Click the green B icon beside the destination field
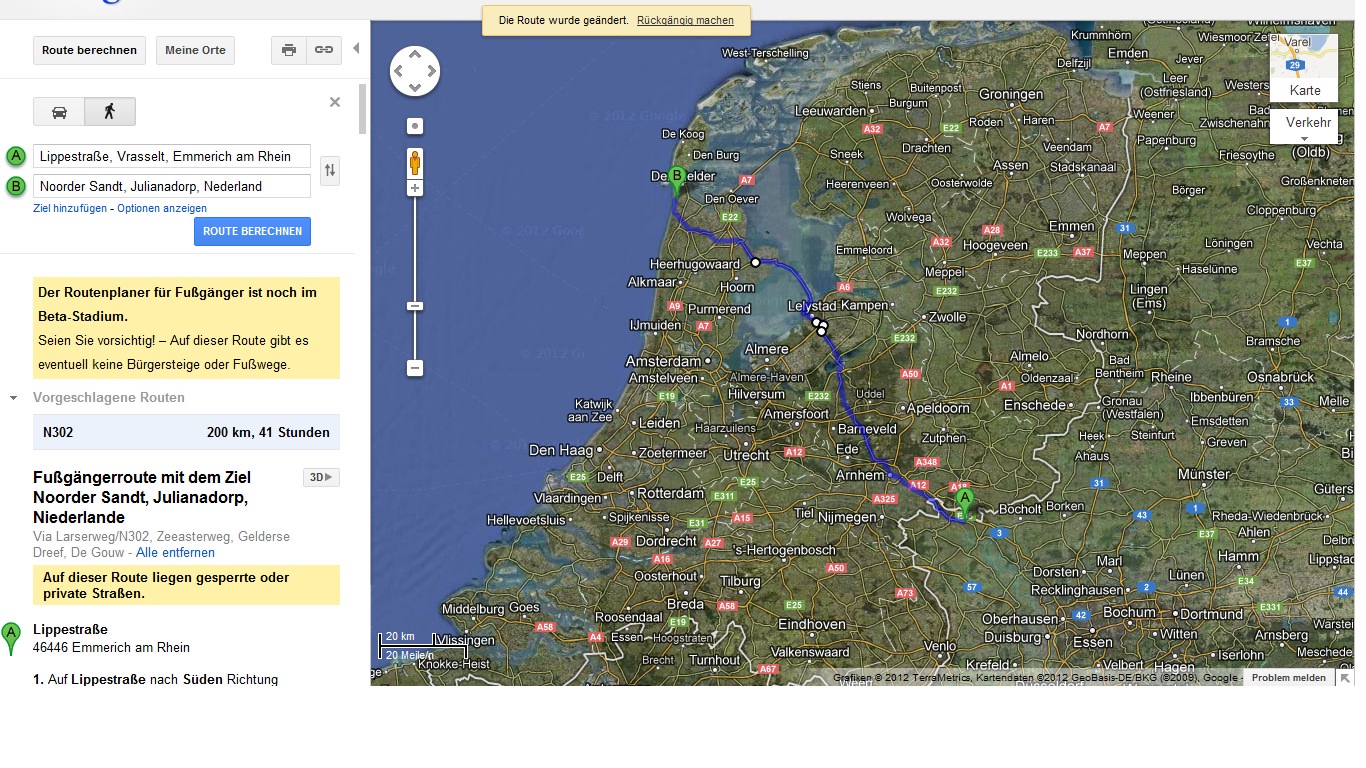This screenshot has width=1366, height=768. click(15, 186)
